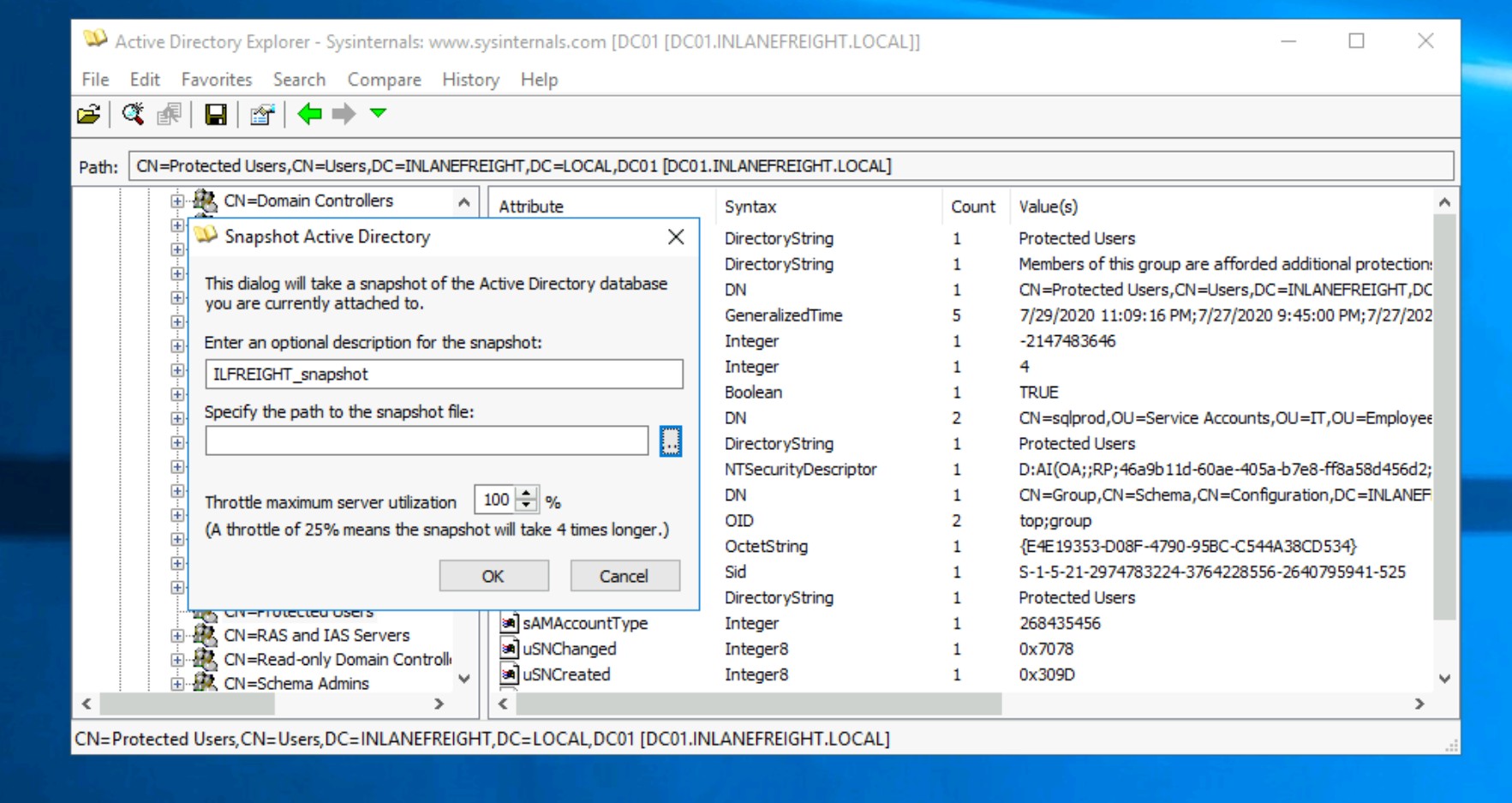
Task: Expand CN=Read-only Domain Controllers node
Action: [177, 660]
